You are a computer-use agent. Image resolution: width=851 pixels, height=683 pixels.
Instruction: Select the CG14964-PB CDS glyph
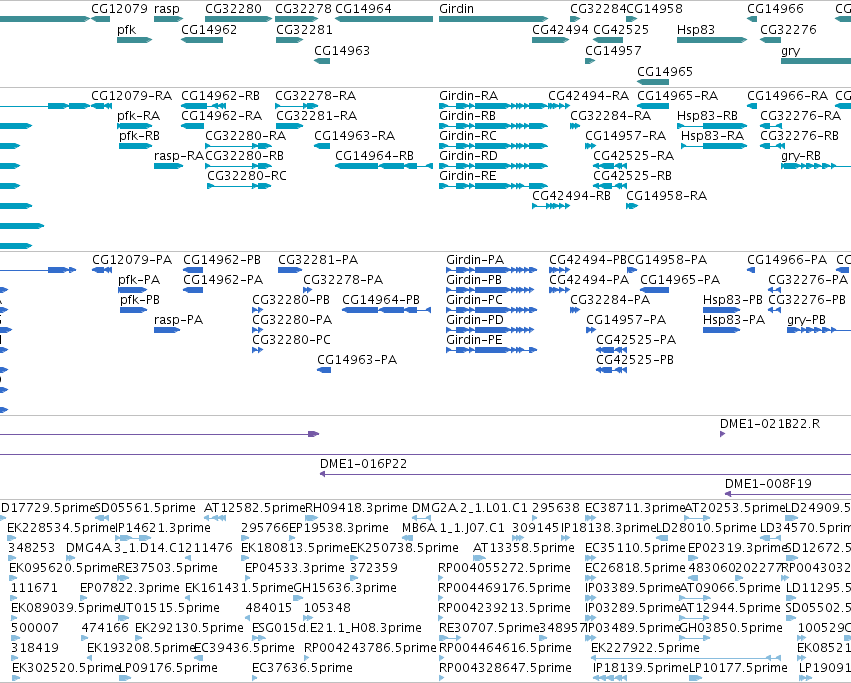(386, 310)
